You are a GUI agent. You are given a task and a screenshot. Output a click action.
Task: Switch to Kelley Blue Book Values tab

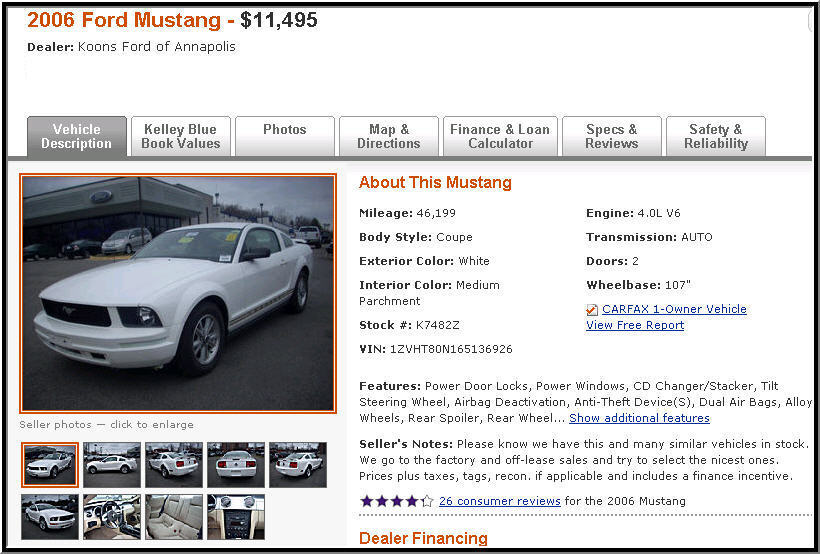click(x=180, y=136)
